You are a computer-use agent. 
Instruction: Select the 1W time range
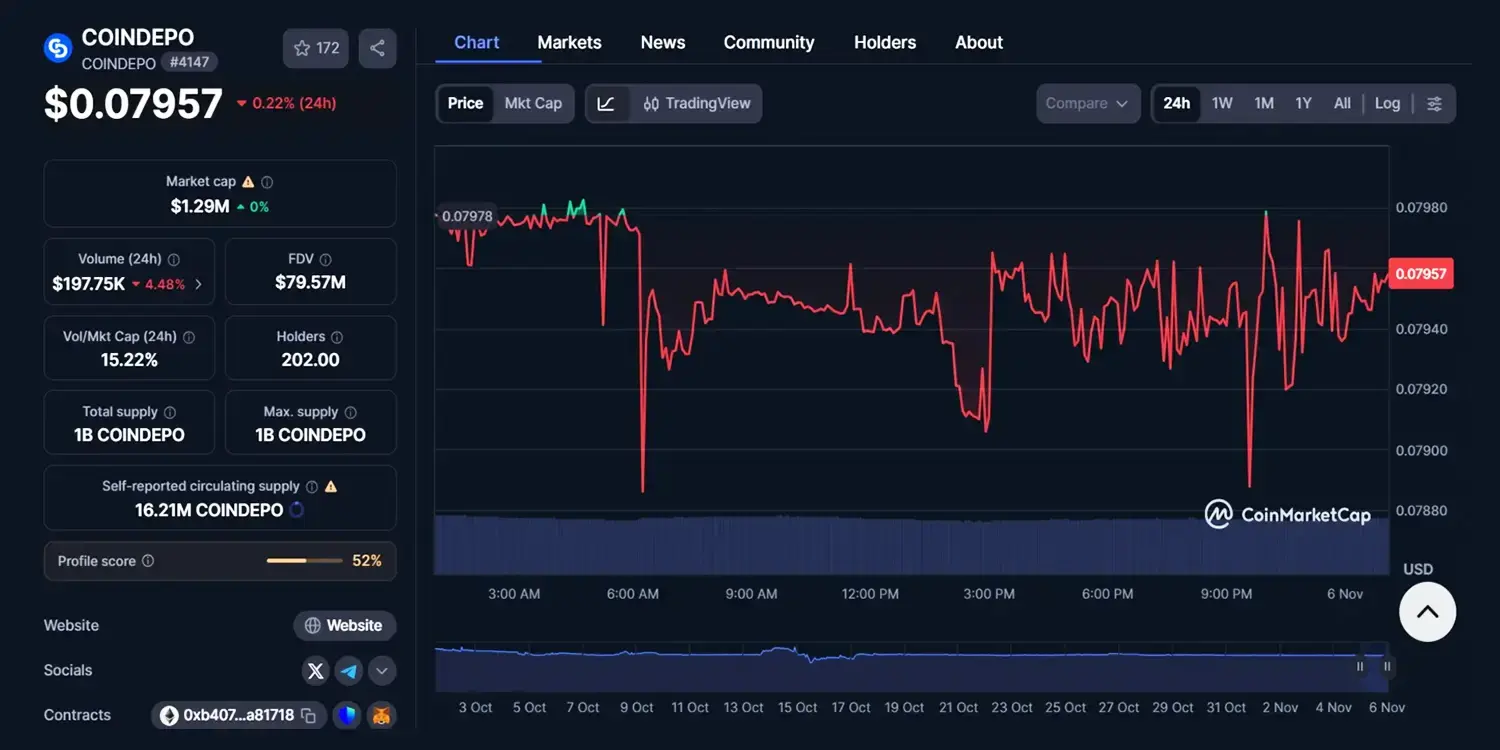[1222, 104]
